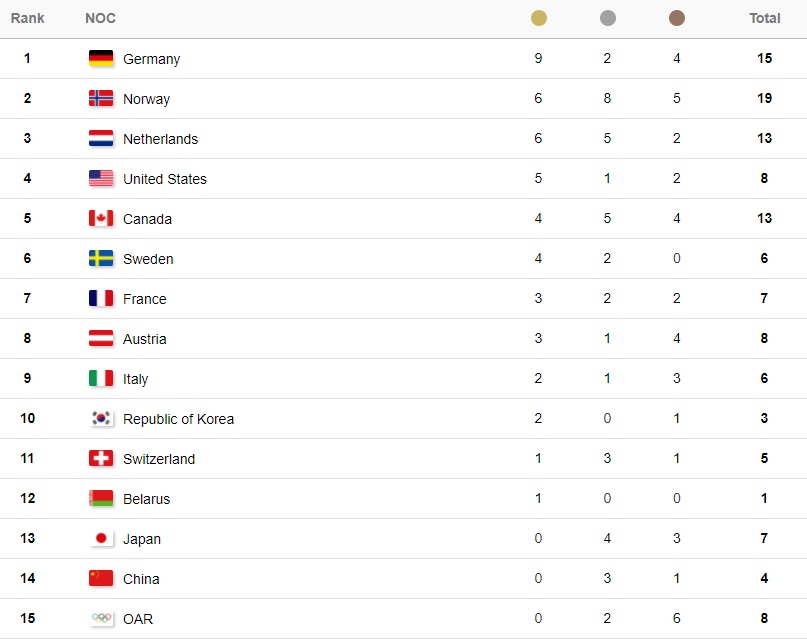Image resolution: width=807 pixels, height=640 pixels.
Task: Click the Norway flag icon
Action: 101,98
